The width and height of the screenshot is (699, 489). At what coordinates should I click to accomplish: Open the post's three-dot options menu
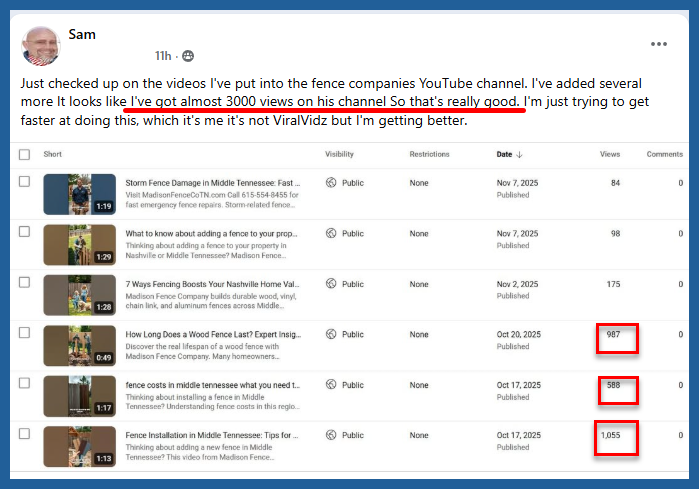(658, 44)
